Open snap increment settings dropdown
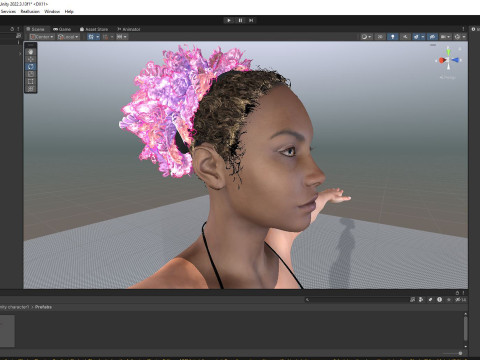This screenshot has width=480, height=360. (x=122, y=37)
